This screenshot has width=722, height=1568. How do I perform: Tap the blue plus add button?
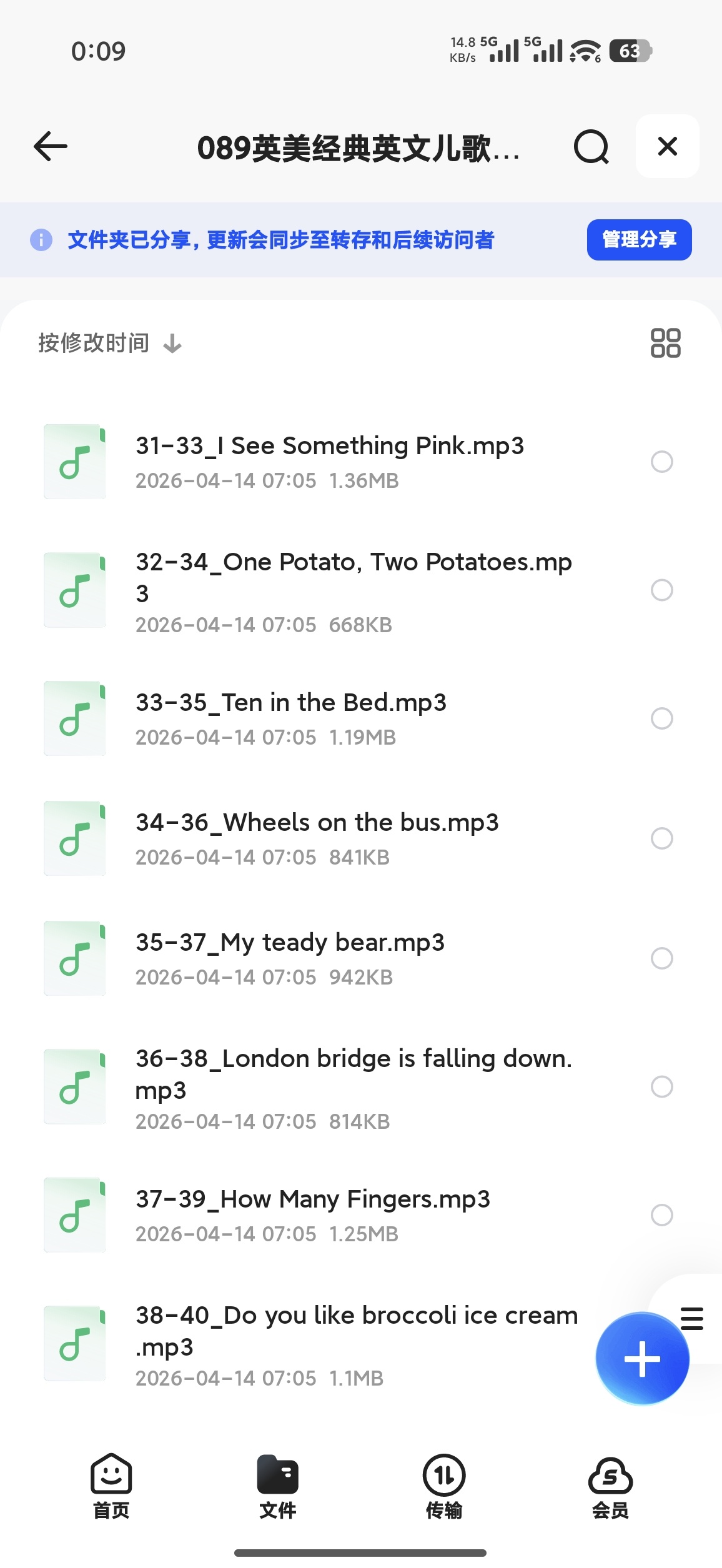pyautogui.click(x=642, y=1358)
